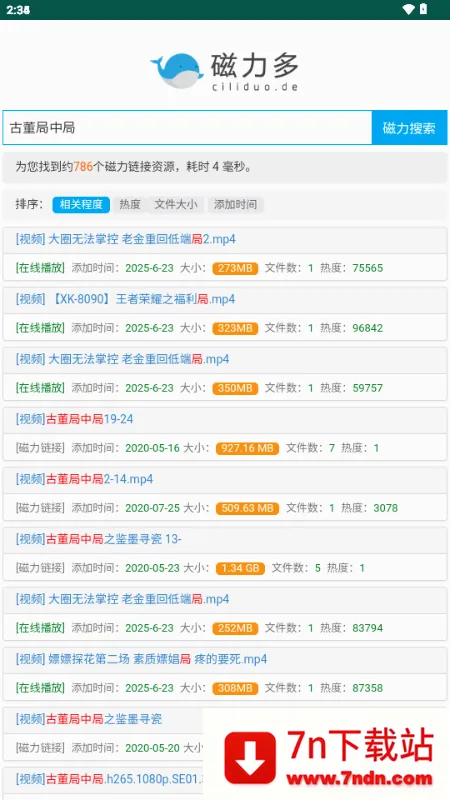Sort results by 文件大小

coord(176,205)
